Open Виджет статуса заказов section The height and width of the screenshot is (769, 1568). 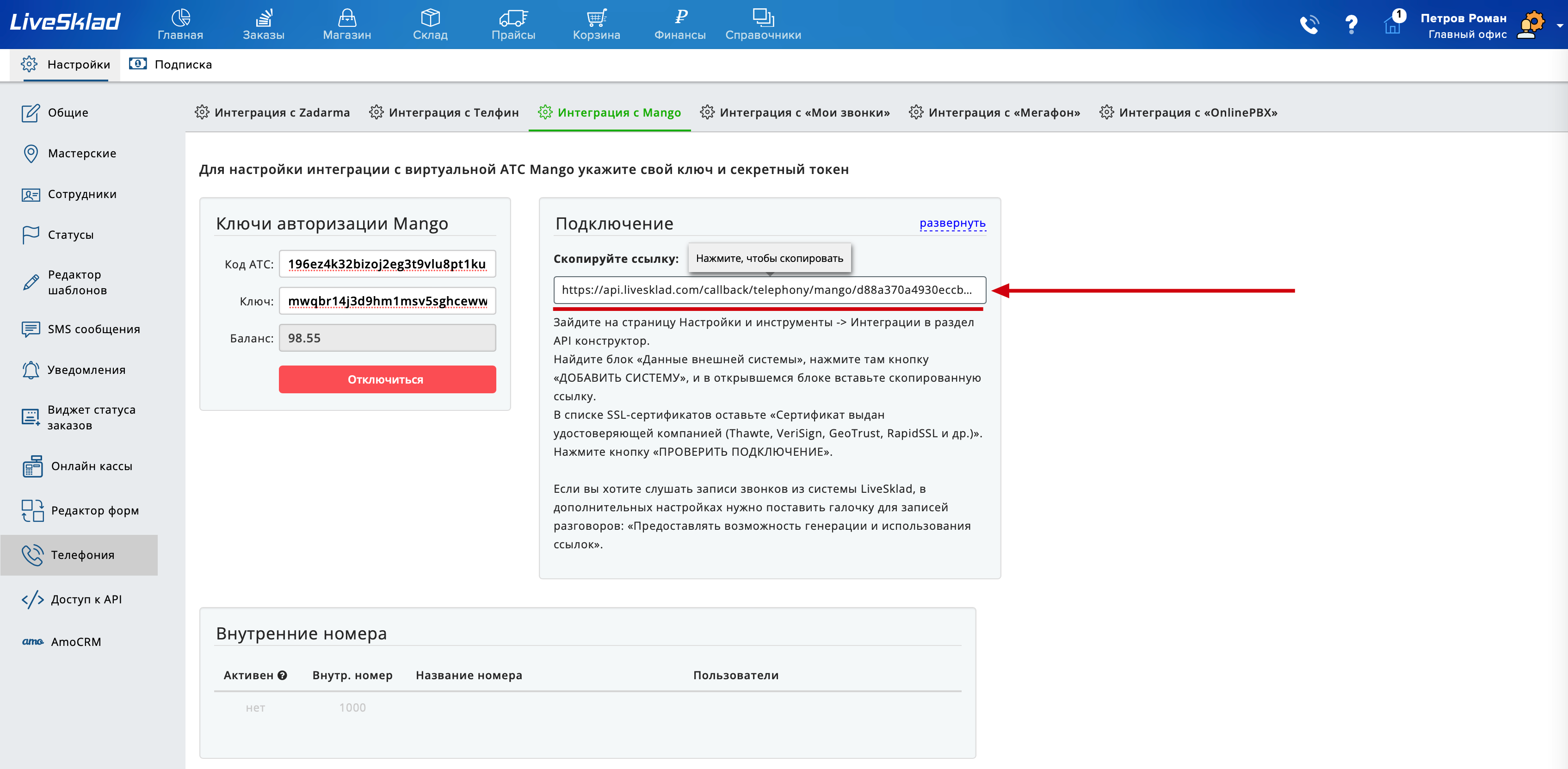click(x=79, y=418)
